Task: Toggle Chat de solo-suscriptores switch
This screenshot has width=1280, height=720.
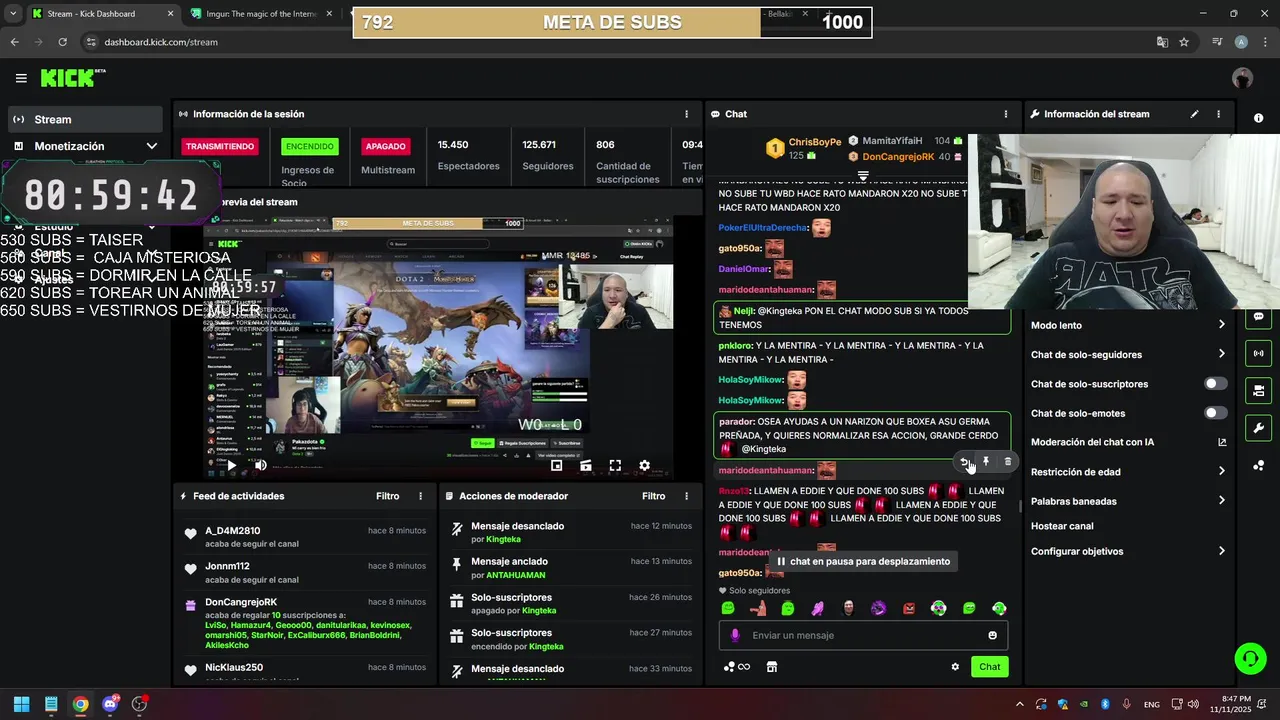Action: 1215,384
